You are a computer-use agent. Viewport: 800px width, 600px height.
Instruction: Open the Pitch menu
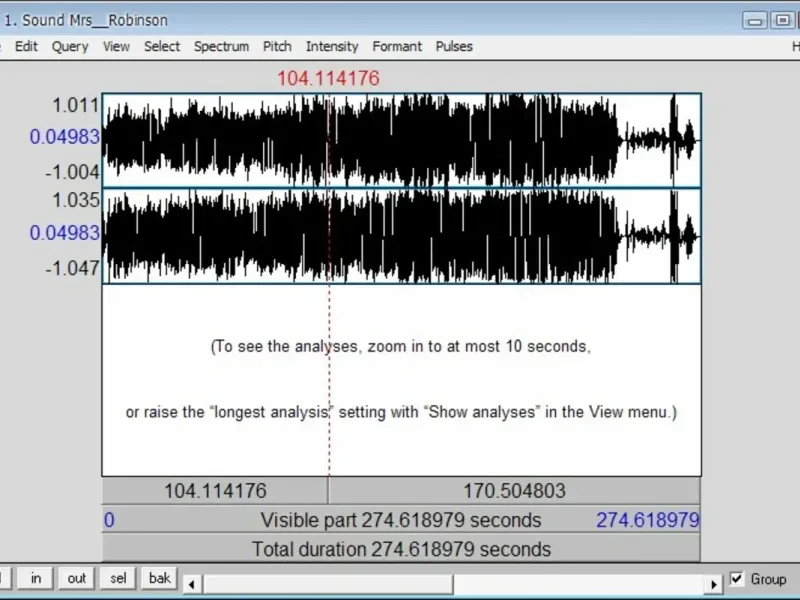(x=277, y=46)
